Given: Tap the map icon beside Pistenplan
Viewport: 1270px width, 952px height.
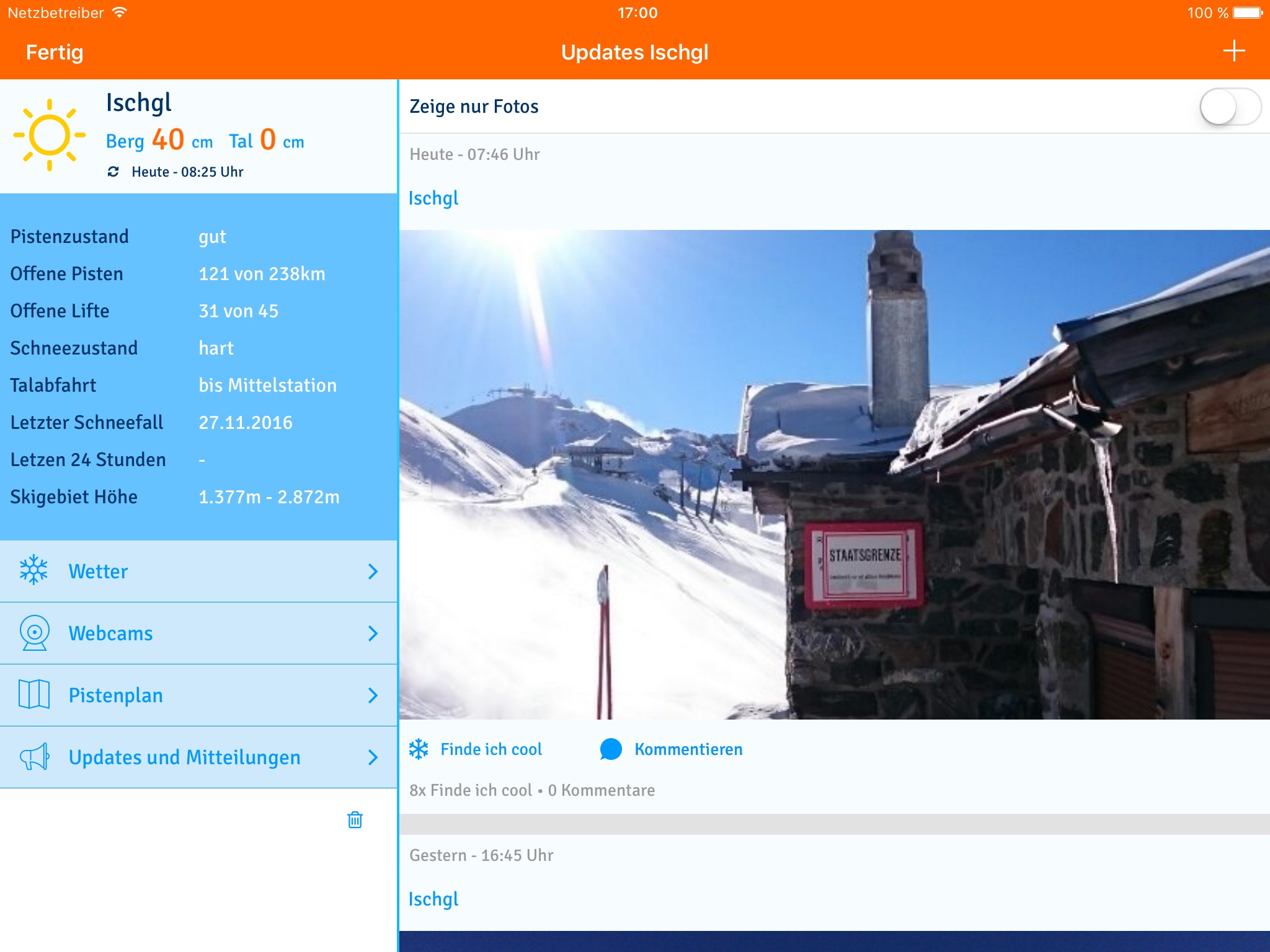Looking at the screenshot, I should (x=34, y=694).
